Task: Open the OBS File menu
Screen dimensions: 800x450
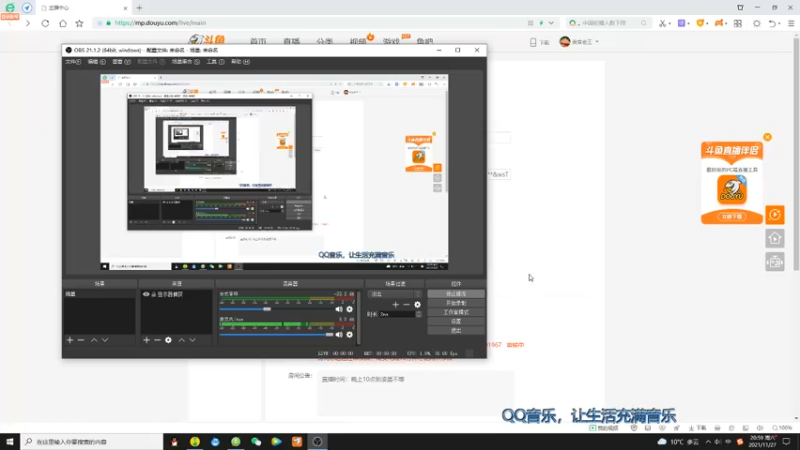Action: (73, 62)
